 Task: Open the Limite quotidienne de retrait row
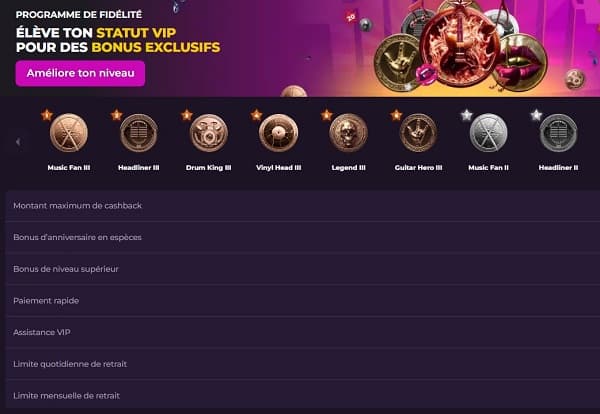pyautogui.click(x=303, y=364)
